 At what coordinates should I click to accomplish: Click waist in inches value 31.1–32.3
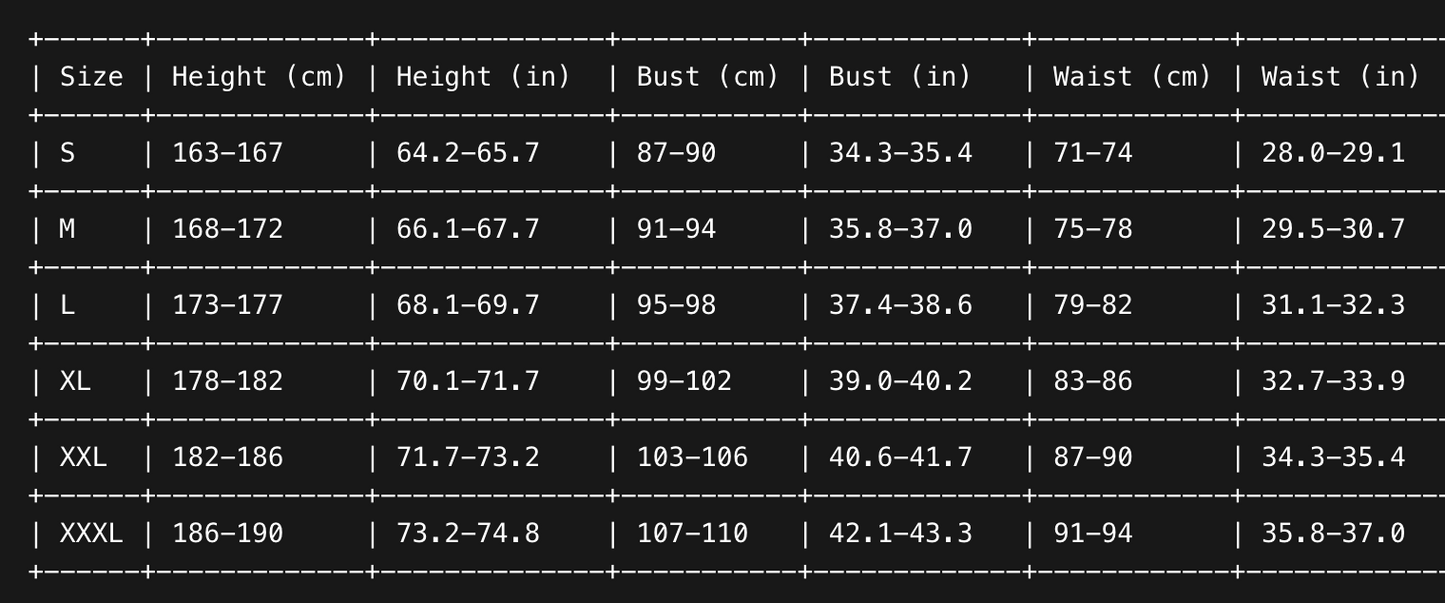[1332, 305]
